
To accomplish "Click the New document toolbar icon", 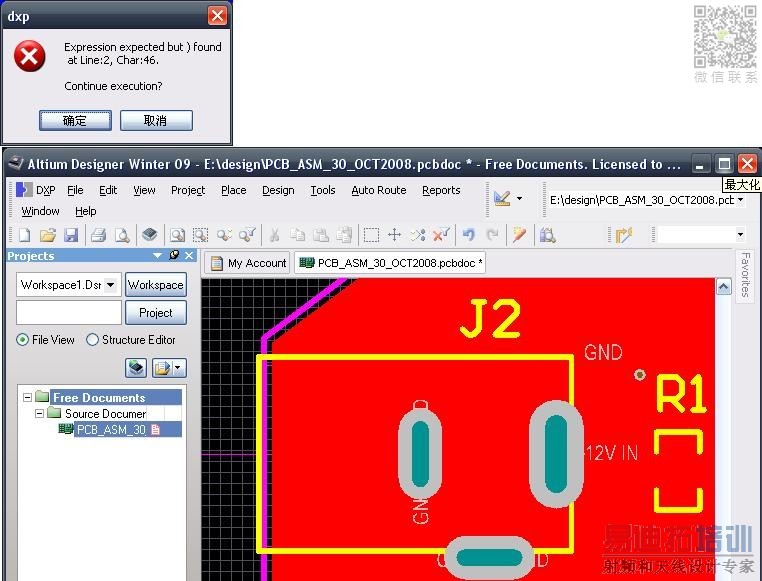I will (x=24, y=236).
